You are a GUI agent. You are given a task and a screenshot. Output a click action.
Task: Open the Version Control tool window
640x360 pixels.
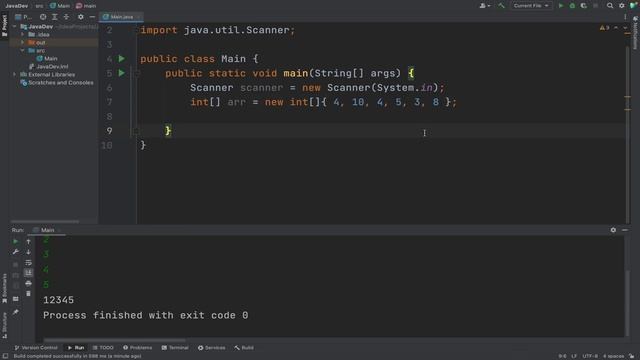tap(36, 348)
